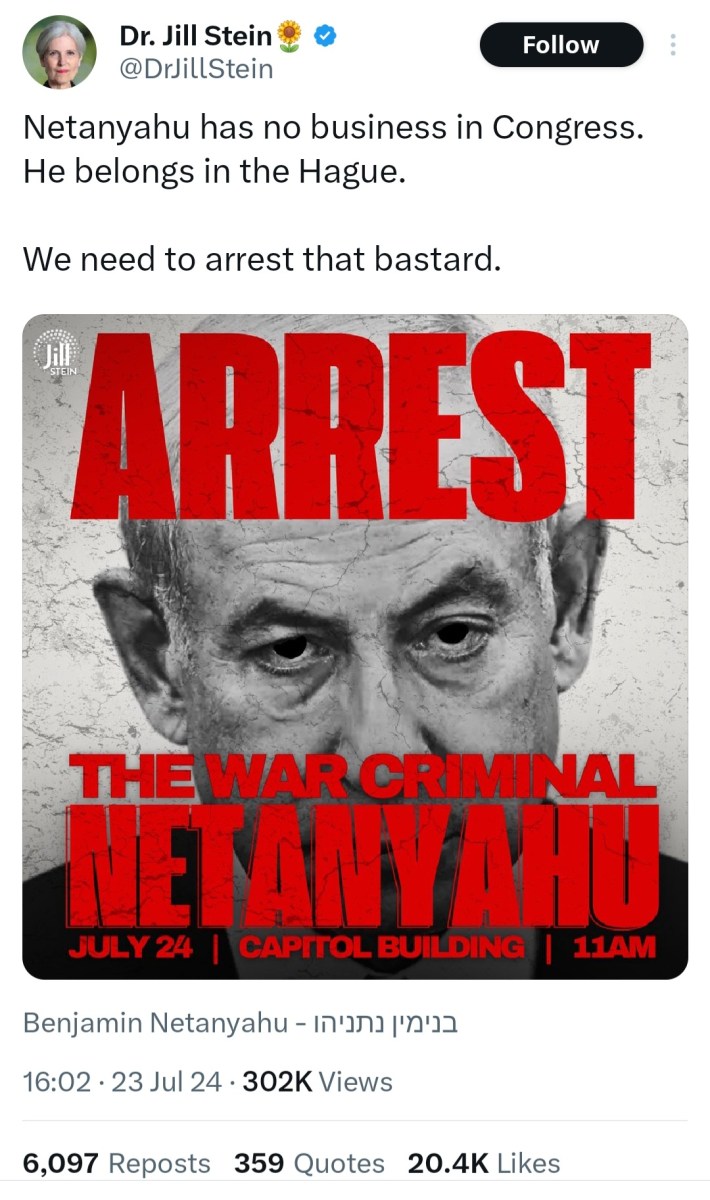This screenshot has width=710, height=1200.
Task: Click the @DrJillStein handle
Action: [195, 70]
